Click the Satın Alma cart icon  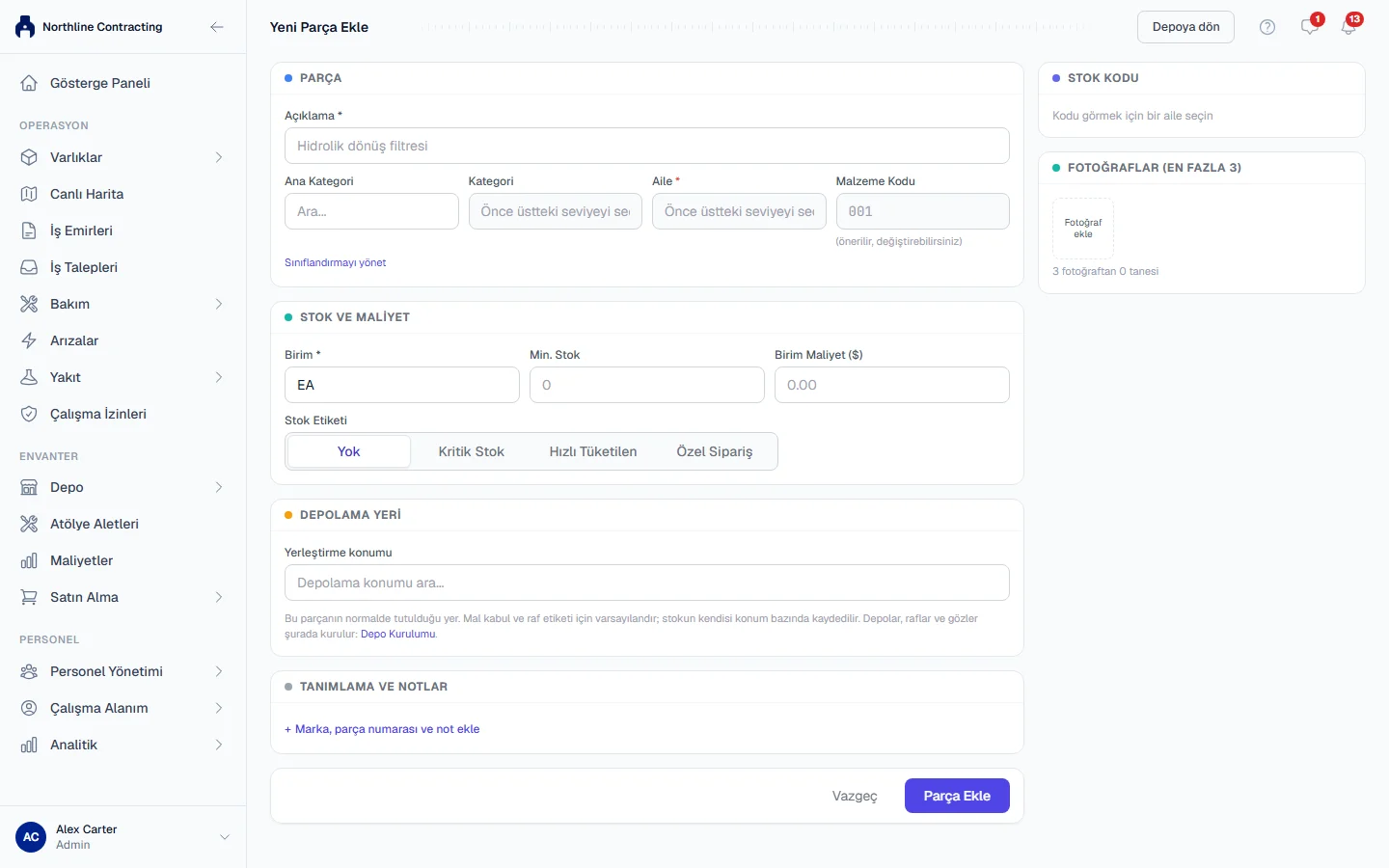point(29,597)
